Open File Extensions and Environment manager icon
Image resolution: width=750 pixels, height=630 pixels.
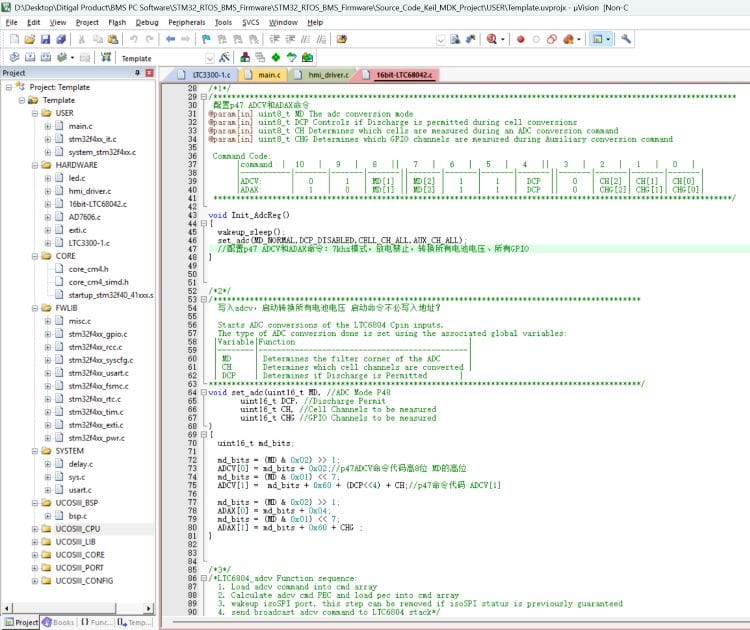pos(245,57)
